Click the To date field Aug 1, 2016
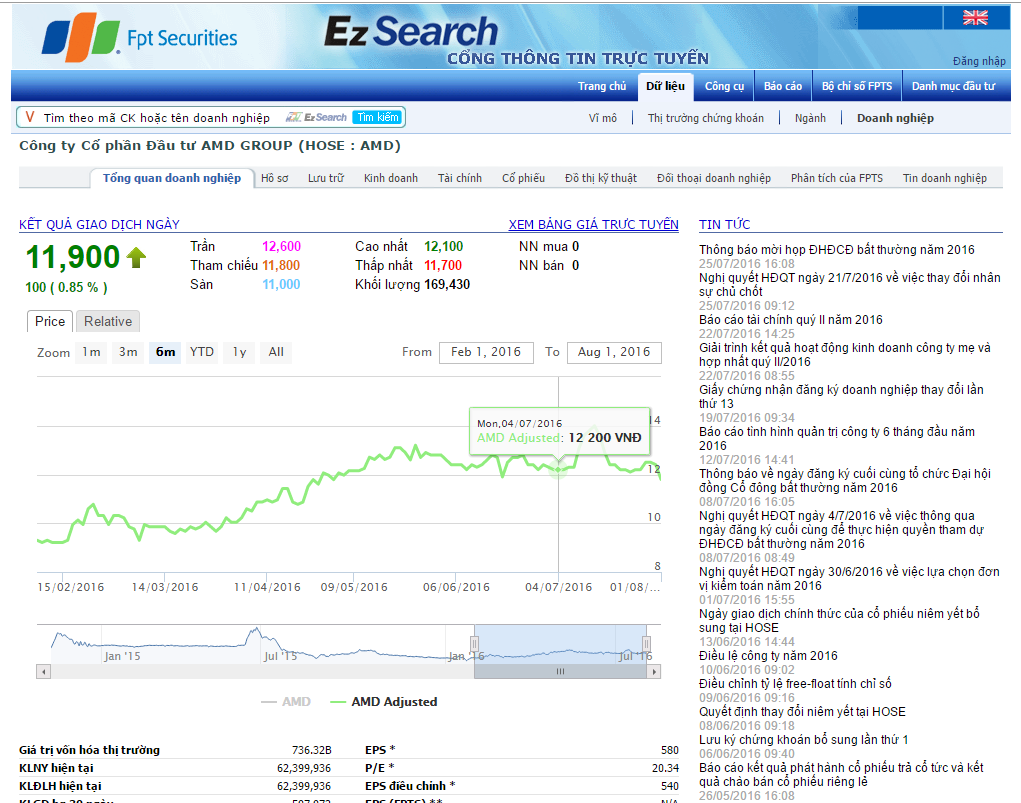This screenshot has height=803, width=1021. click(x=614, y=352)
